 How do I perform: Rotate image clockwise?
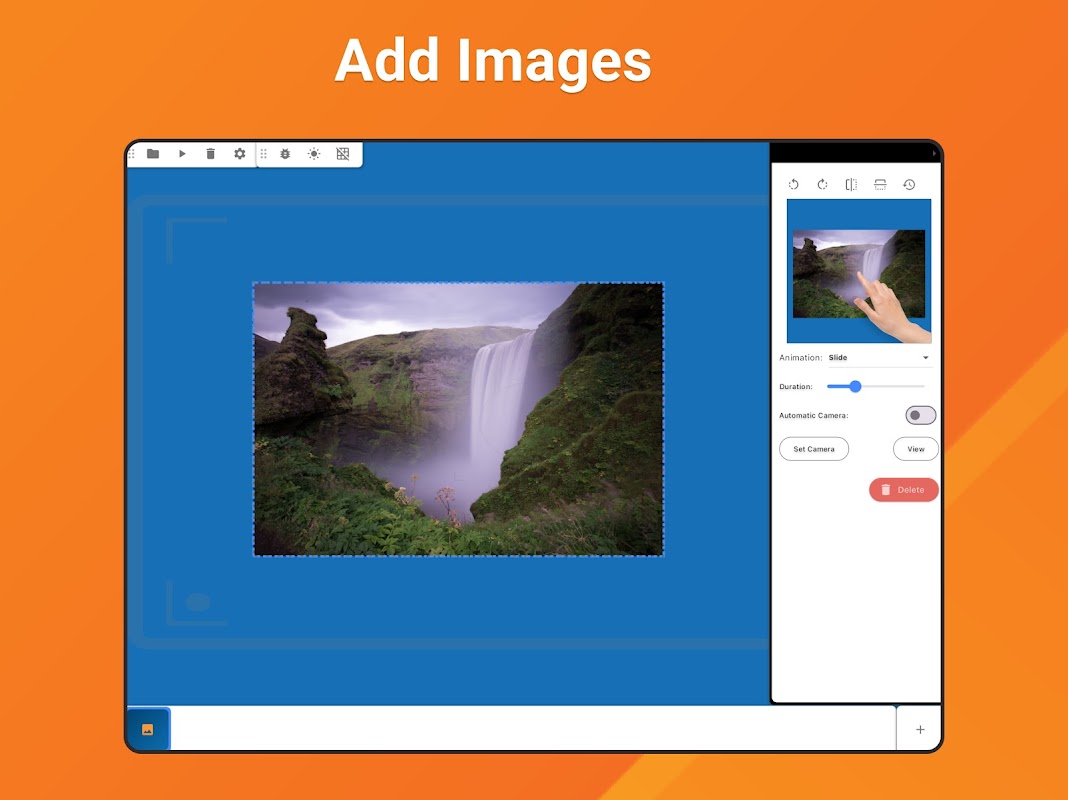pyautogui.click(x=822, y=185)
